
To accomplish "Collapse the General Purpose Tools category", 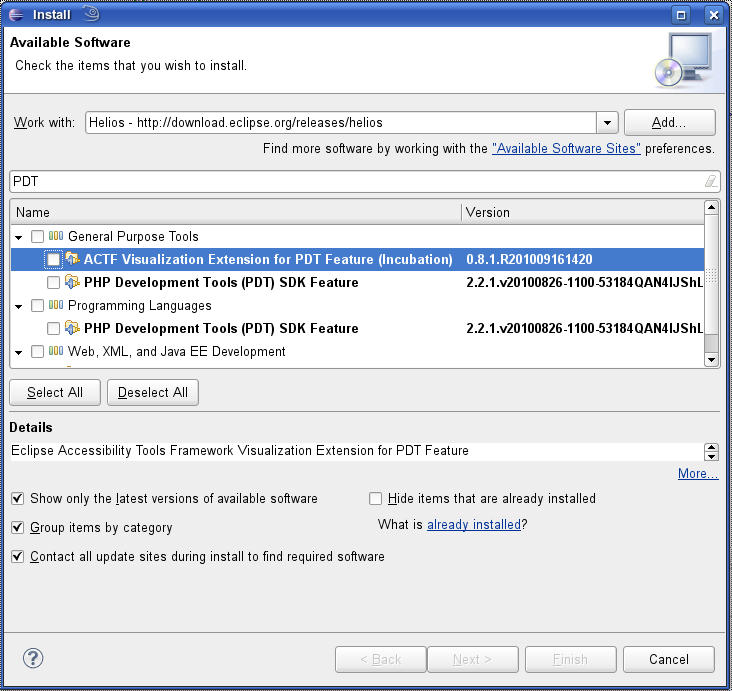I will pos(19,237).
